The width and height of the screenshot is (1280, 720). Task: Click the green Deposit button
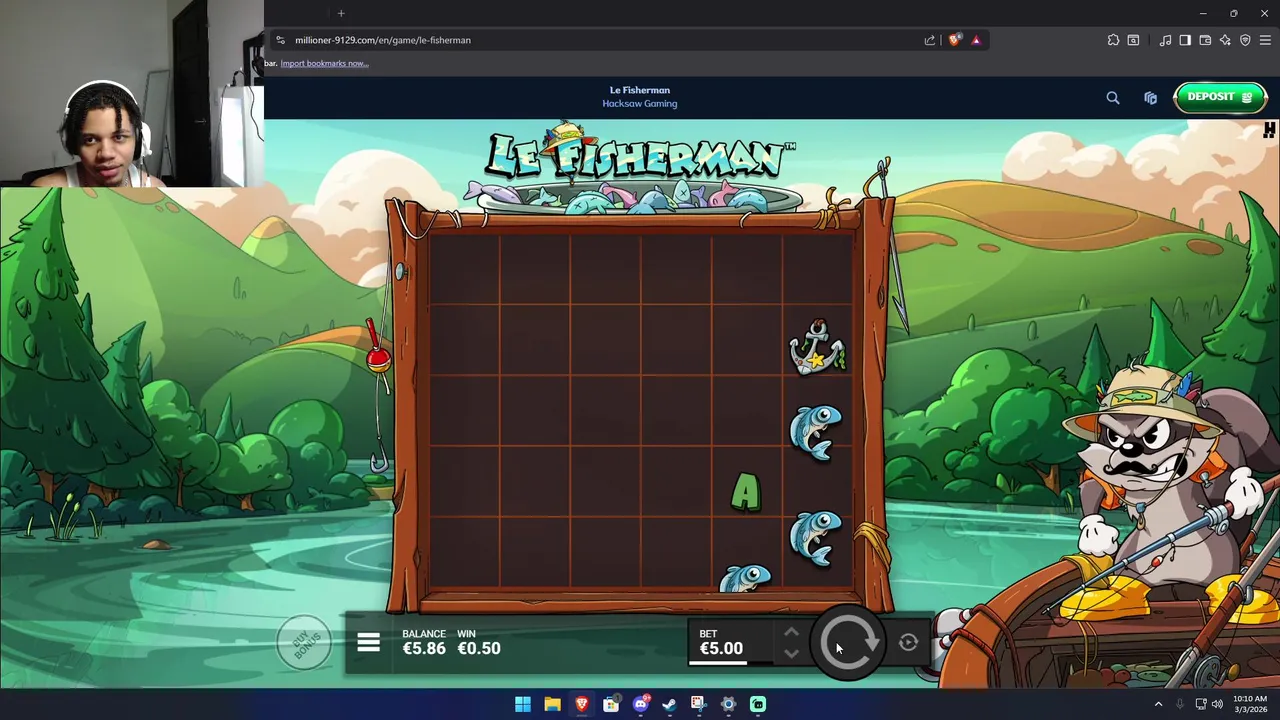[x=1219, y=97]
